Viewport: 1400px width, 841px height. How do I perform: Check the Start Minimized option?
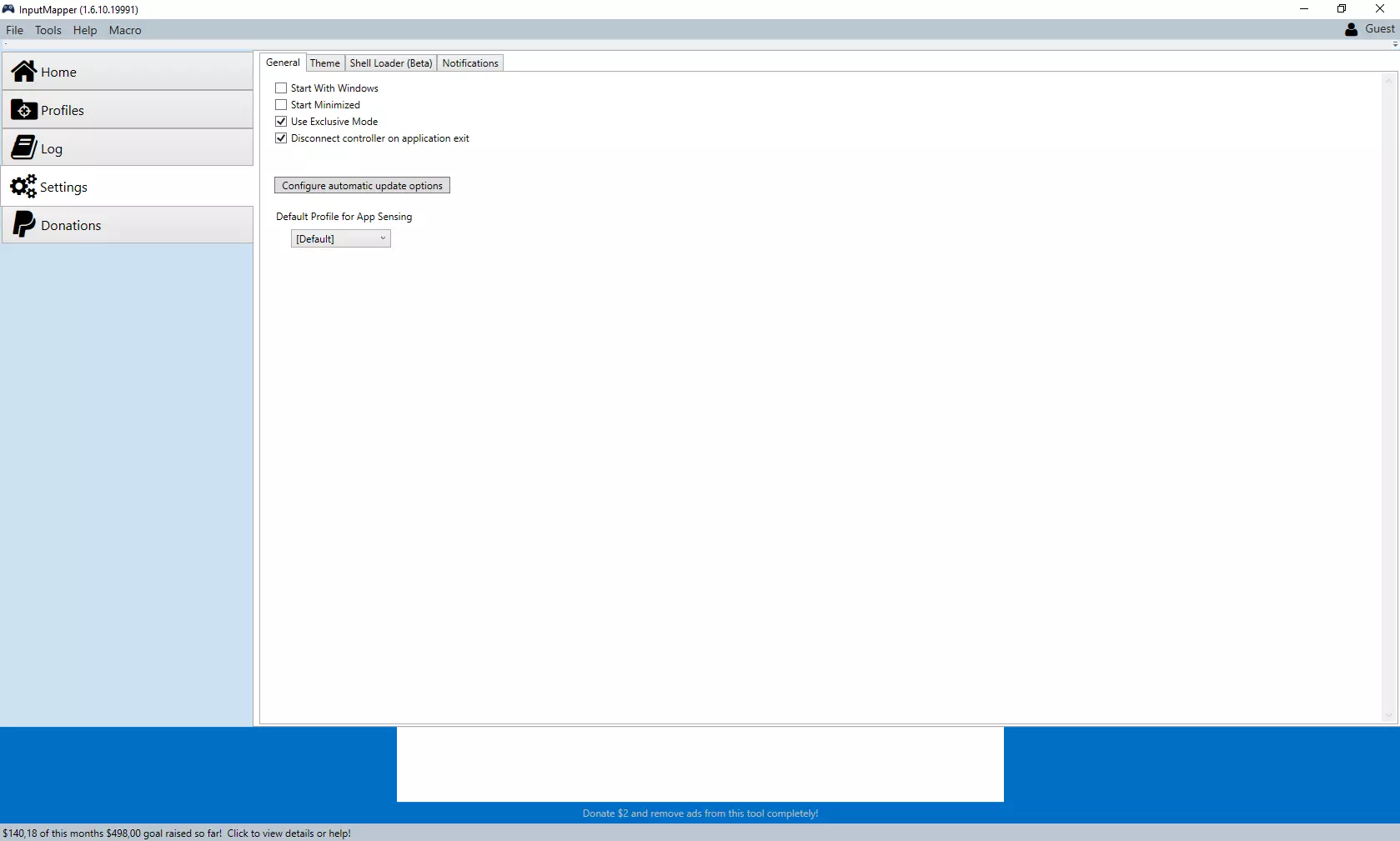(281, 105)
